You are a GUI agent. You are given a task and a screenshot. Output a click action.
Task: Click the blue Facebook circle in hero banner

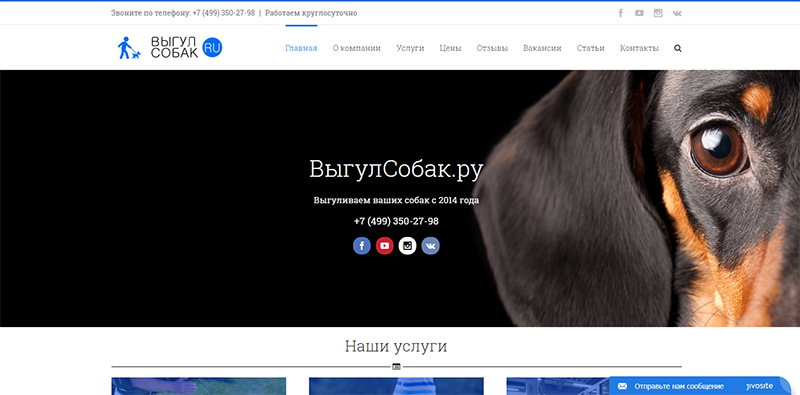[362, 245]
